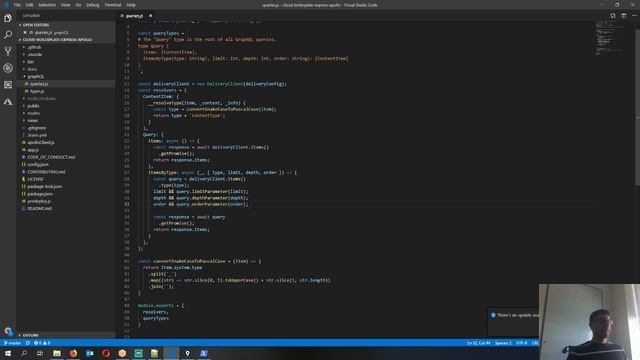Collapse the Open Editors section

point(65,25)
